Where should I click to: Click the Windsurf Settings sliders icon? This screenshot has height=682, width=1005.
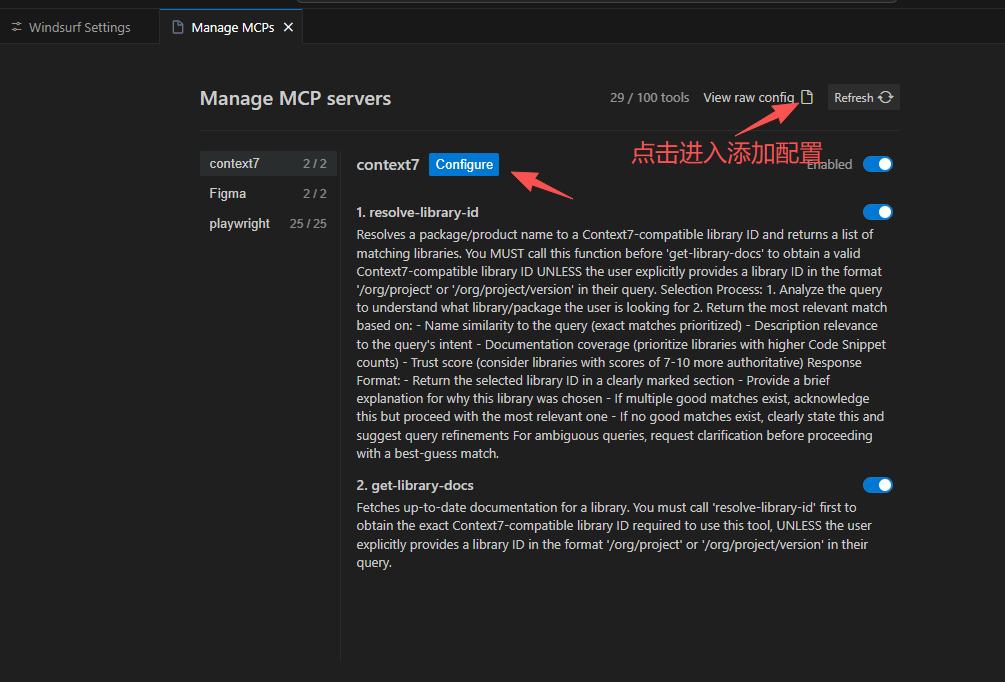pos(17,27)
